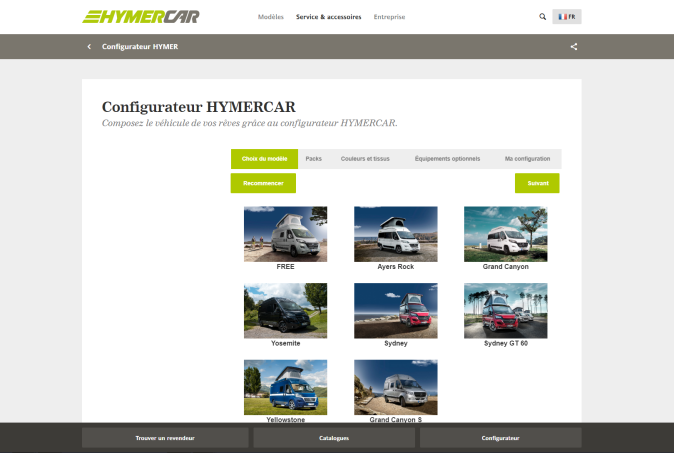The height and width of the screenshot is (453, 674).
Task: Choose the Ayers Rock model image
Action: [x=395, y=234]
